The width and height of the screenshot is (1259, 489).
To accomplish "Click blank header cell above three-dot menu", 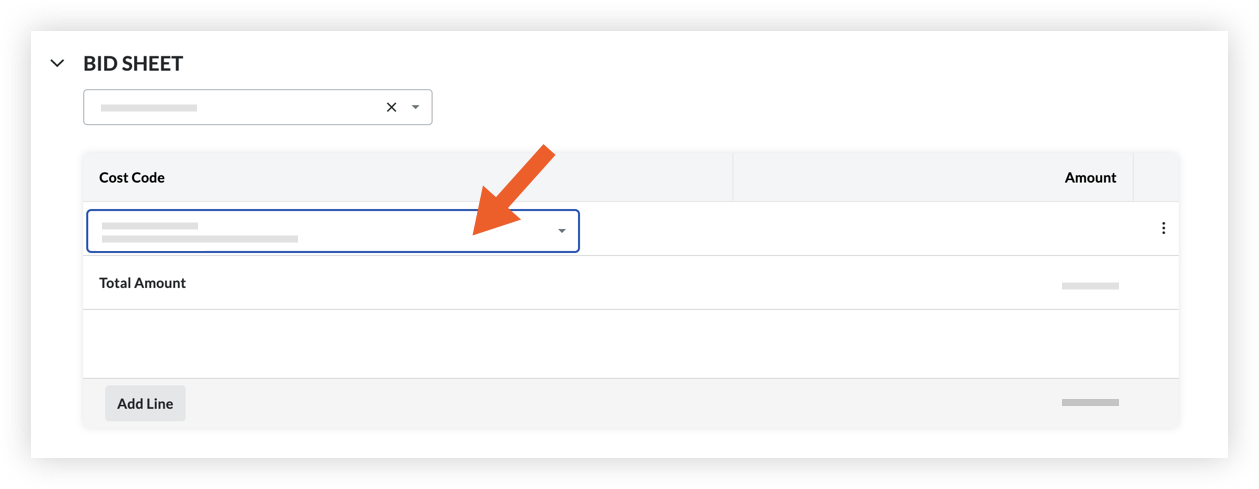I will click(x=1156, y=177).
